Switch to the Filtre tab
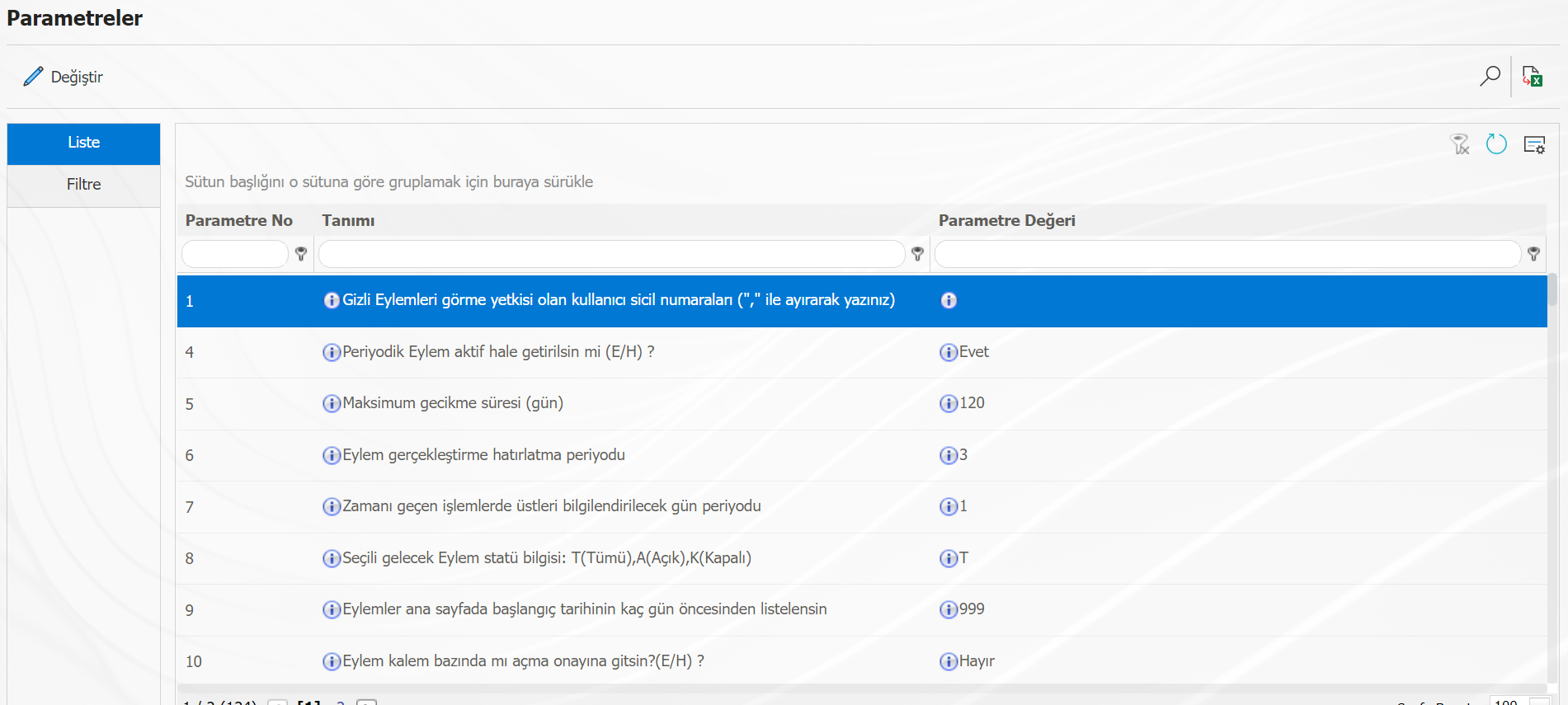 [x=83, y=185]
